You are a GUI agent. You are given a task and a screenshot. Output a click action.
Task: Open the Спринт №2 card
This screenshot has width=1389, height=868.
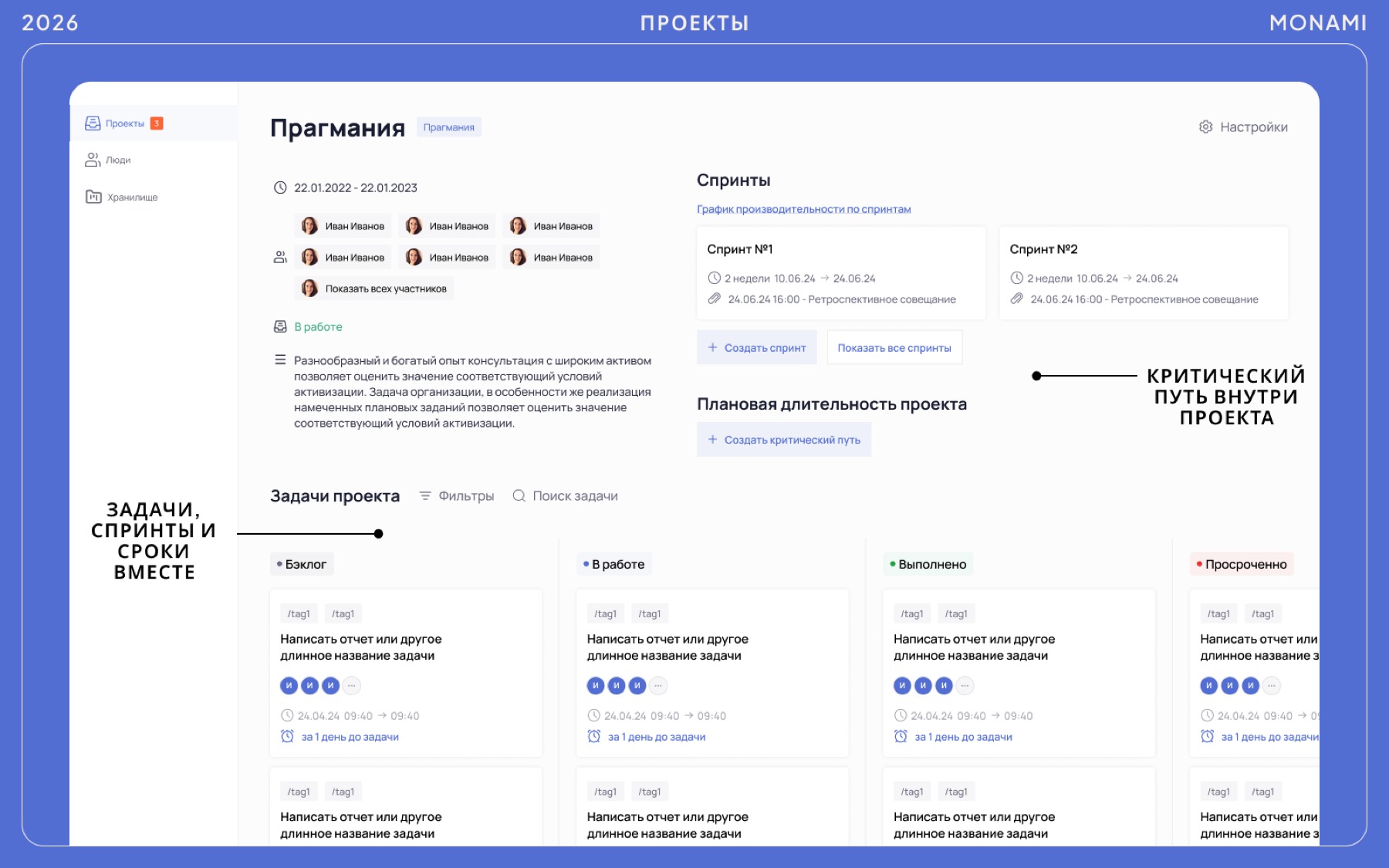[1144, 272]
